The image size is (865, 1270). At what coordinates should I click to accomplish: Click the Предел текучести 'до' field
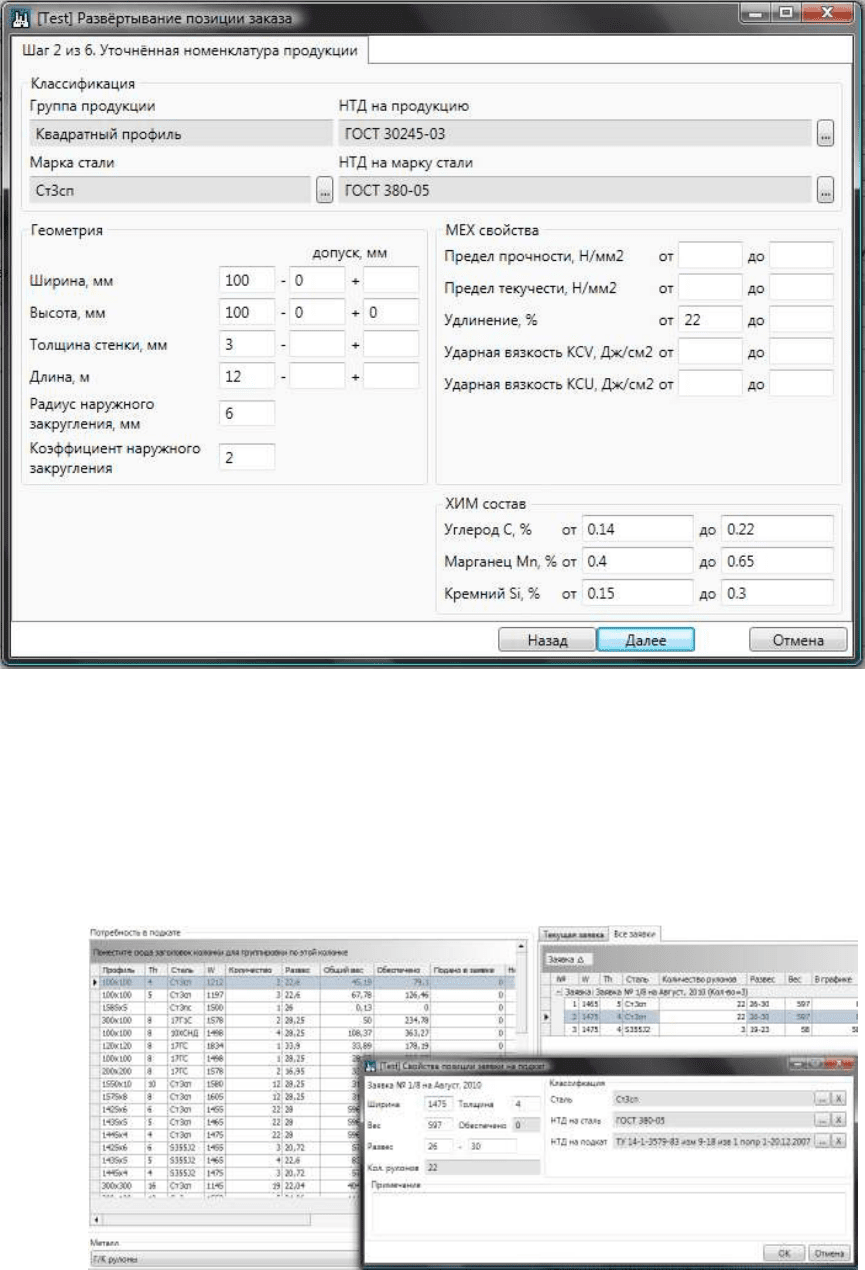pyautogui.click(x=801, y=288)
